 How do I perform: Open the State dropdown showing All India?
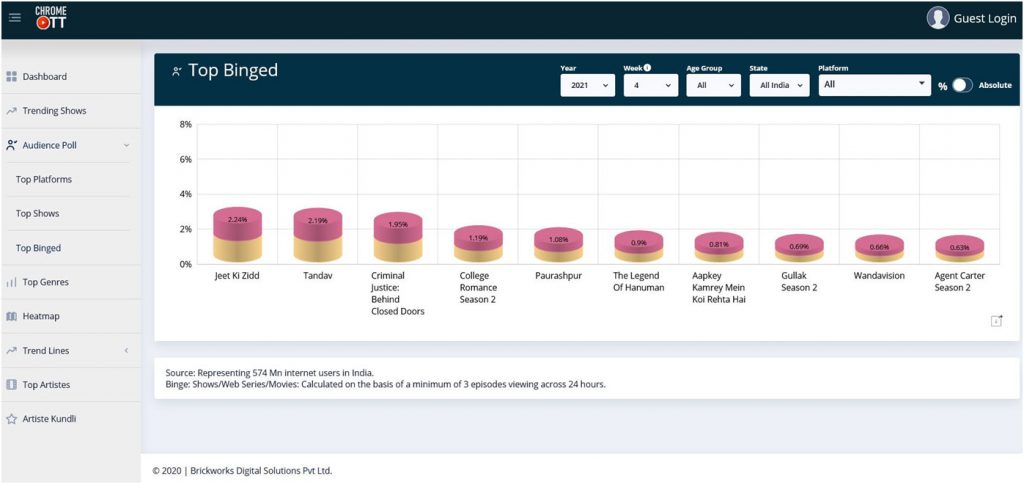779,86
